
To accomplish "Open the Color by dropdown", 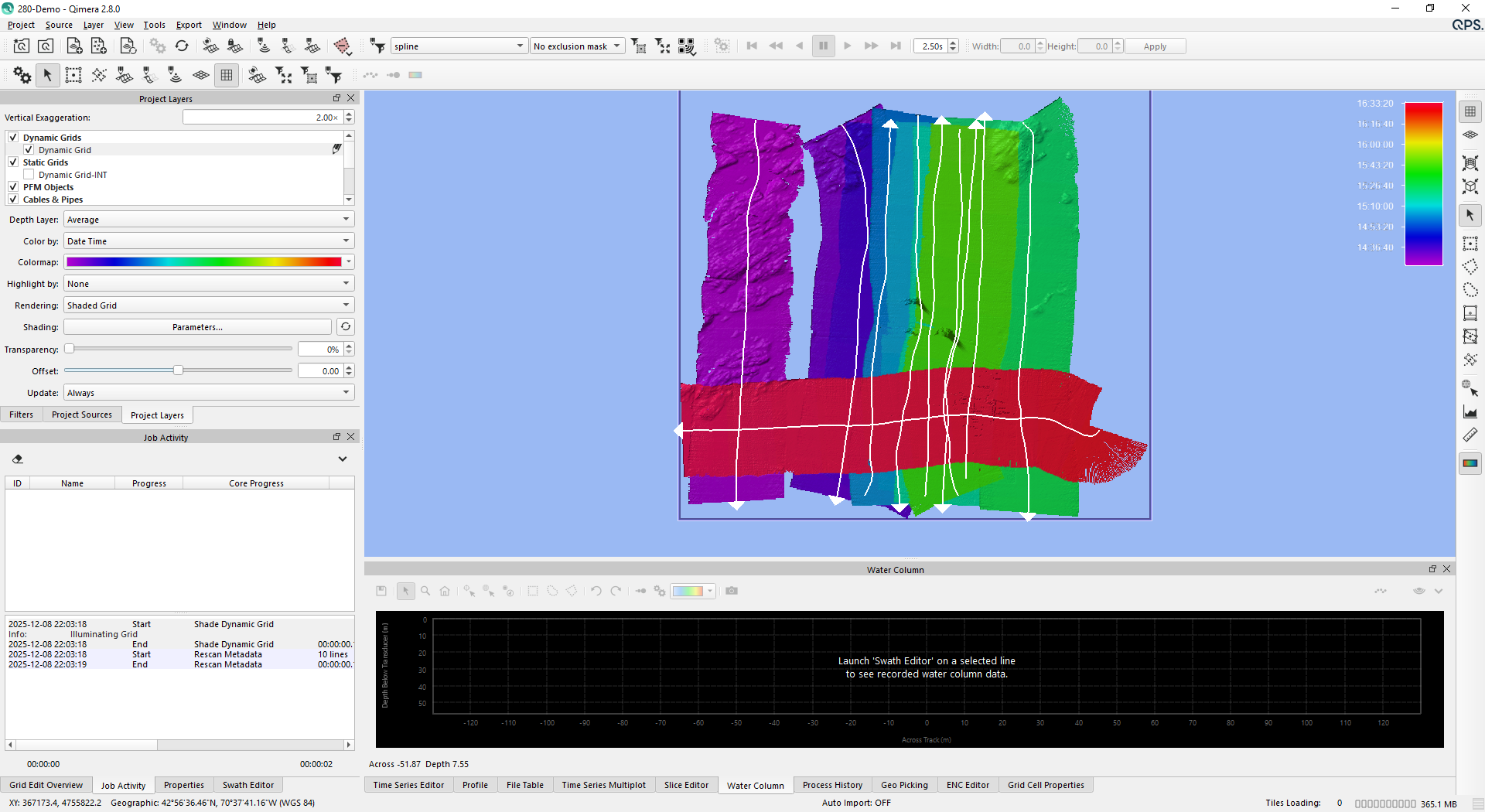I will pos(208,241).
